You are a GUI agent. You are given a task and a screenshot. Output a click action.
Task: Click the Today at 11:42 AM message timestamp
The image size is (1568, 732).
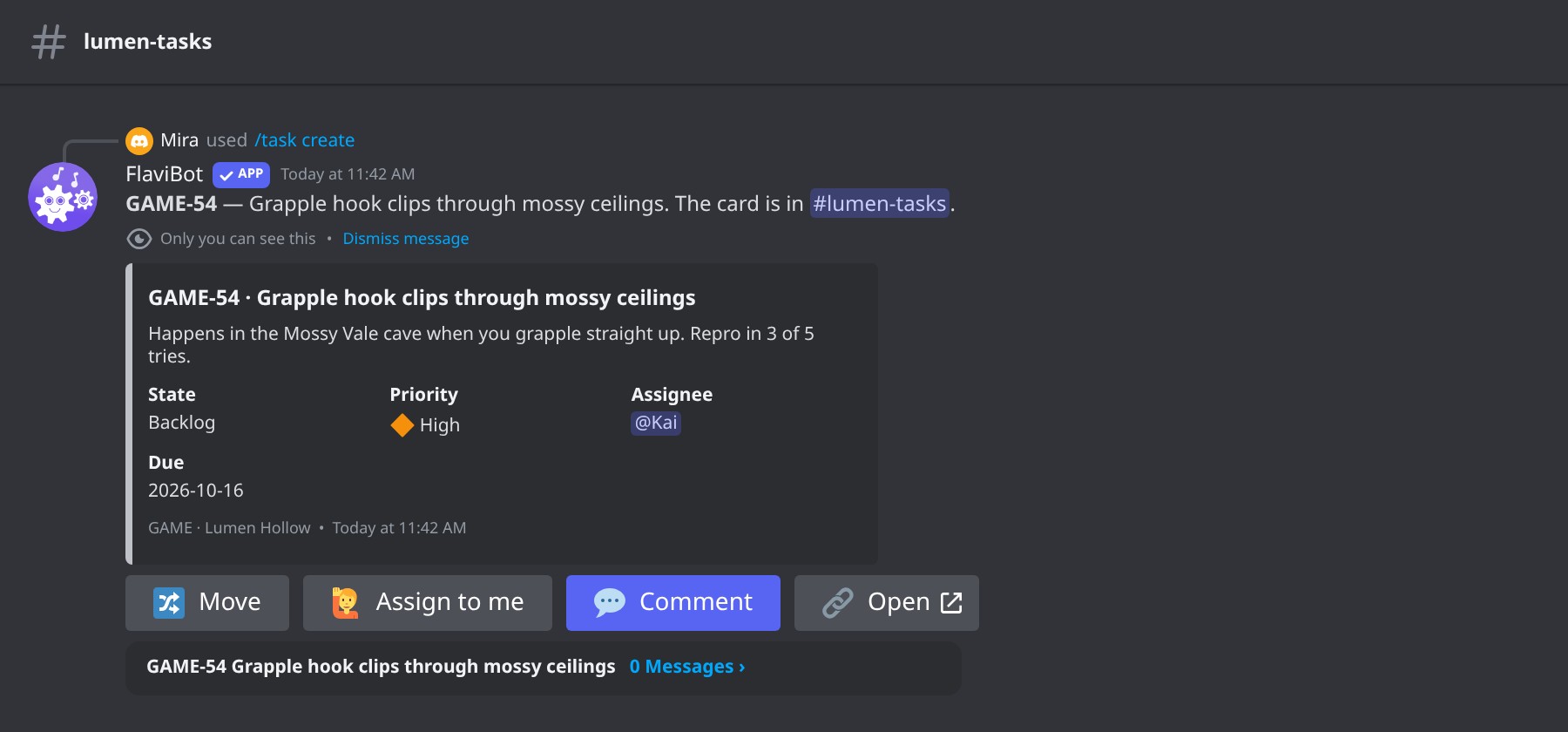(348, 174)
